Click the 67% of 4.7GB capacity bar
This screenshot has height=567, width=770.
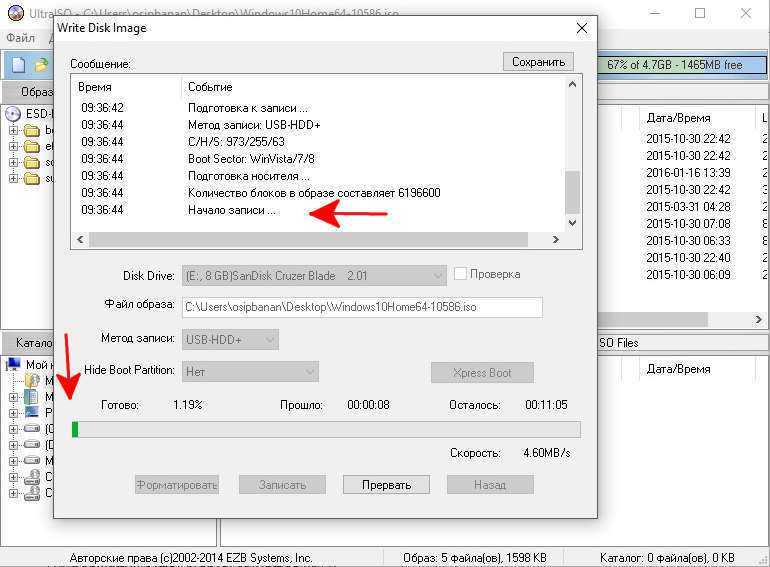[682, 64]
